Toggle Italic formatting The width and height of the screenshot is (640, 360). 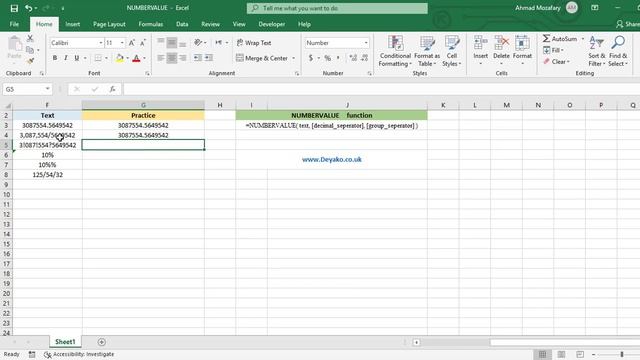click(x=66, y=58)
